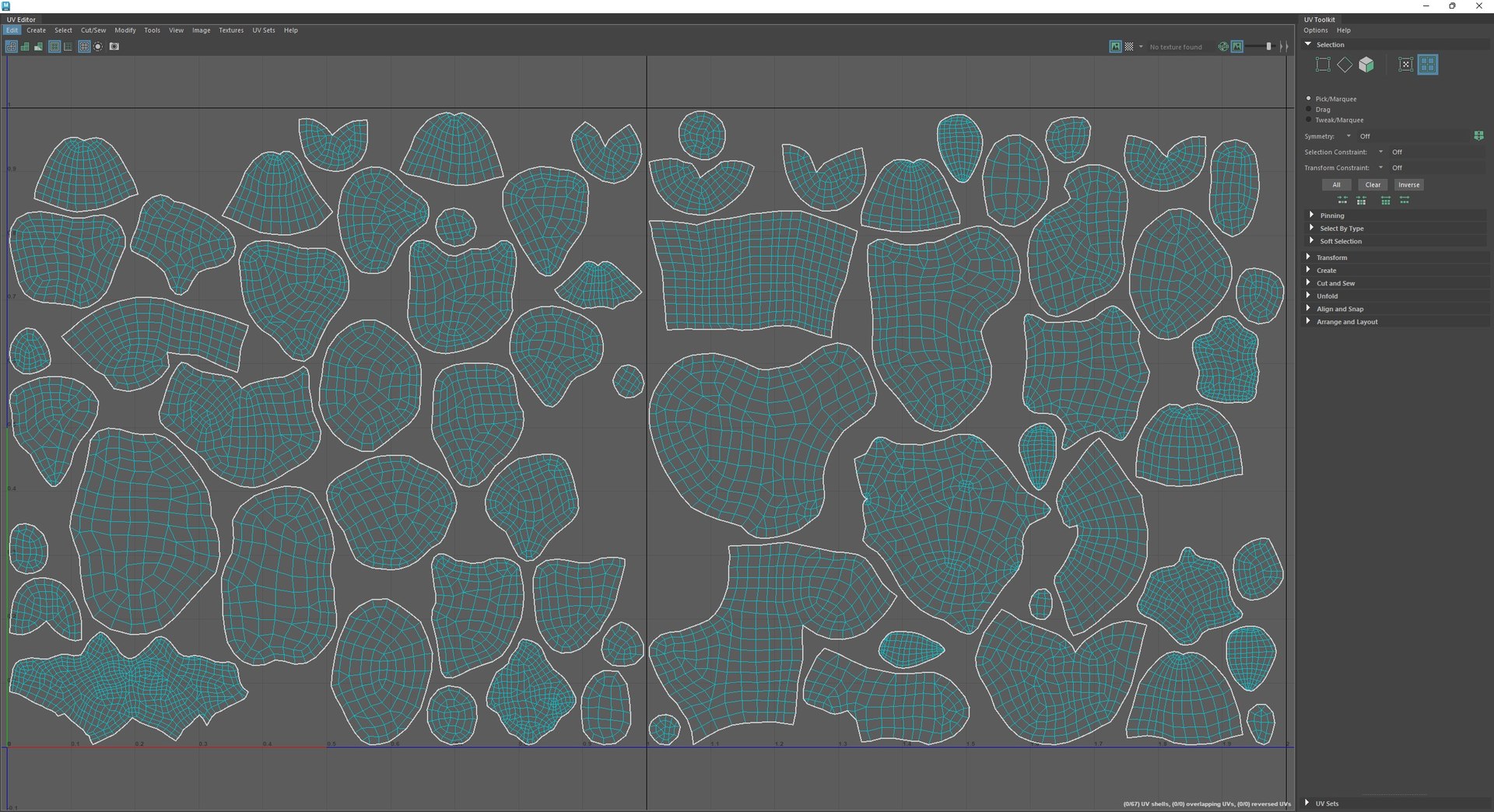Expand the Unfold section
Screen dimensions: 1494x812
click(1396, 296)
